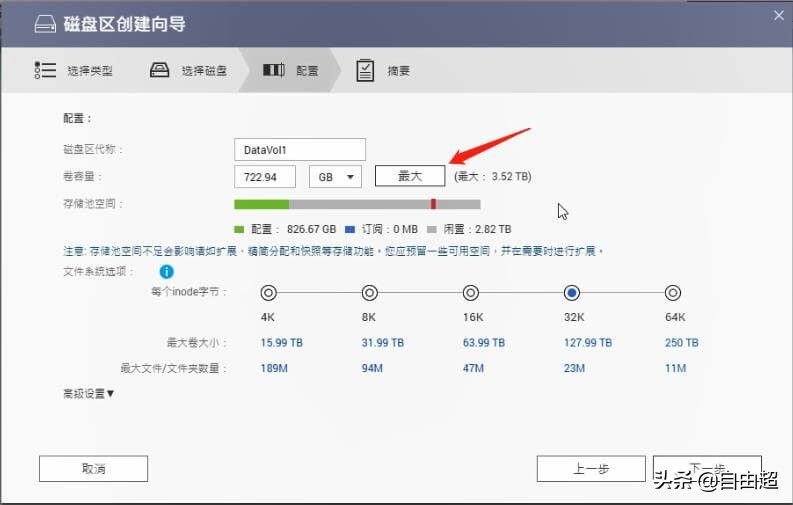Screen dimensions: 793x505
Task: Select the 64K bytes-per-inode option
Action: [673, 293]
